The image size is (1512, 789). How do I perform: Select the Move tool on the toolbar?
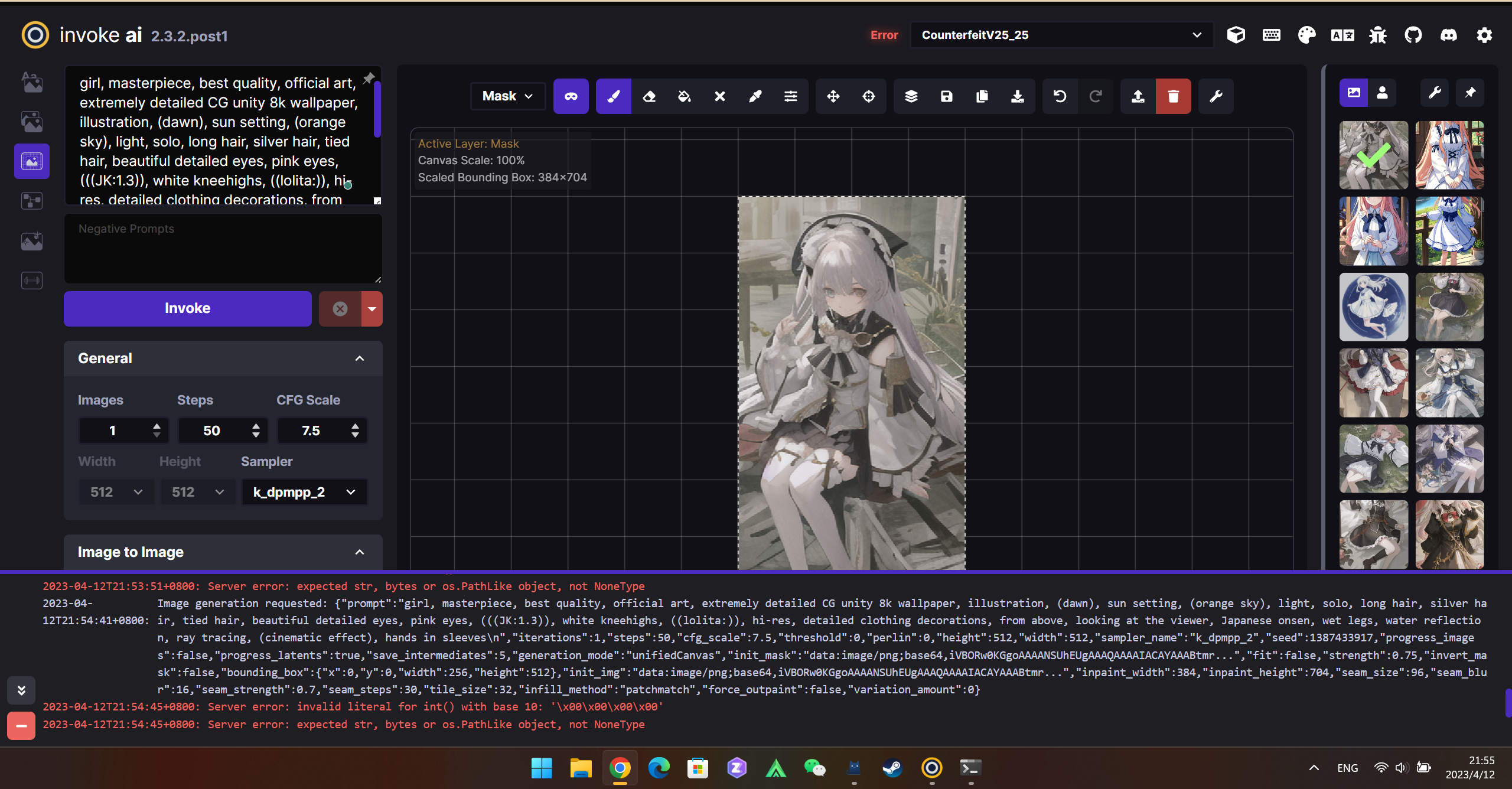(x=833, y=96)
